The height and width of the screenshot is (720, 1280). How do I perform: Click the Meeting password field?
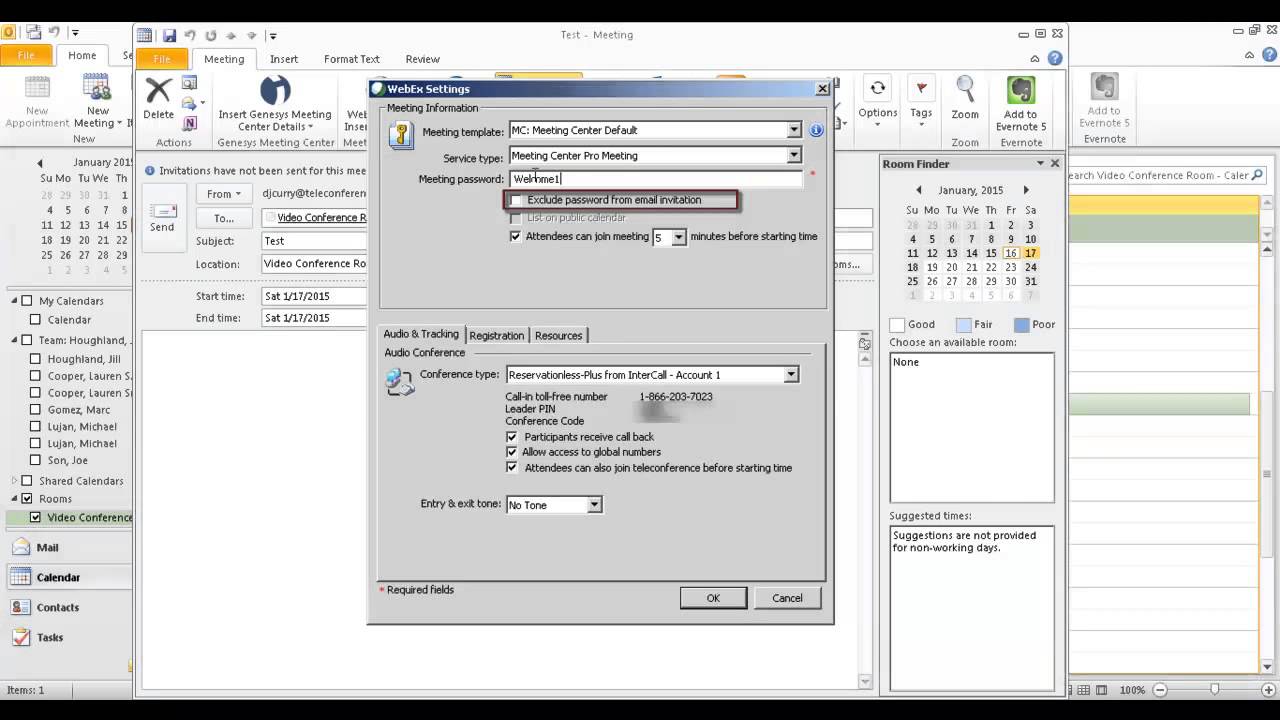tap(656, 179)
